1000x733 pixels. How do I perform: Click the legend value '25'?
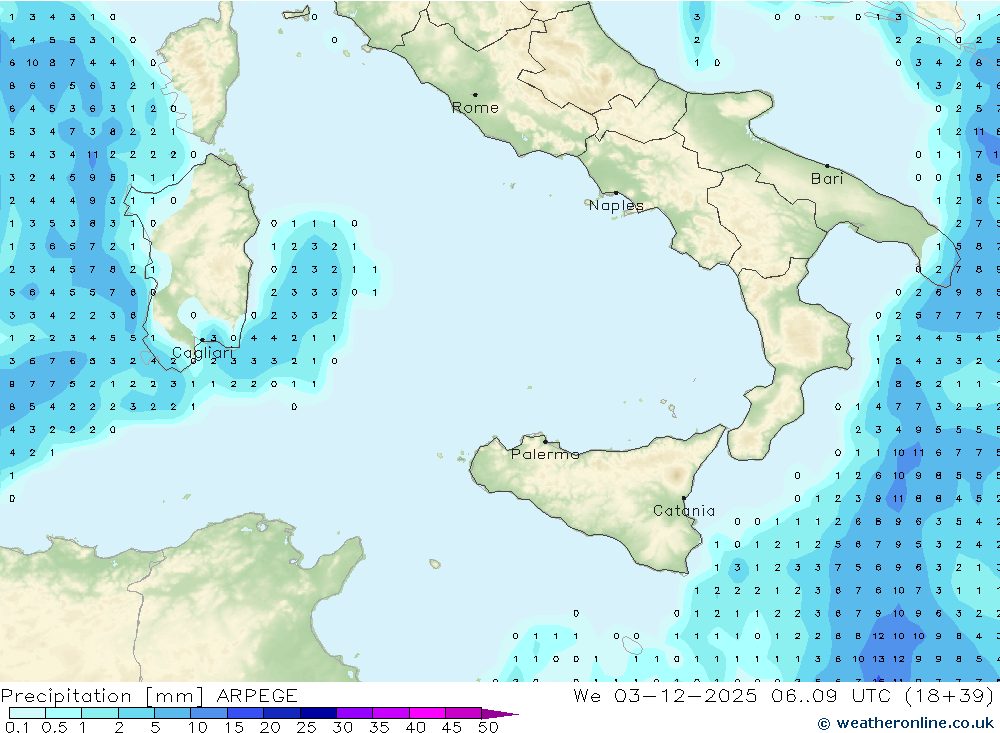pos(307,727)
